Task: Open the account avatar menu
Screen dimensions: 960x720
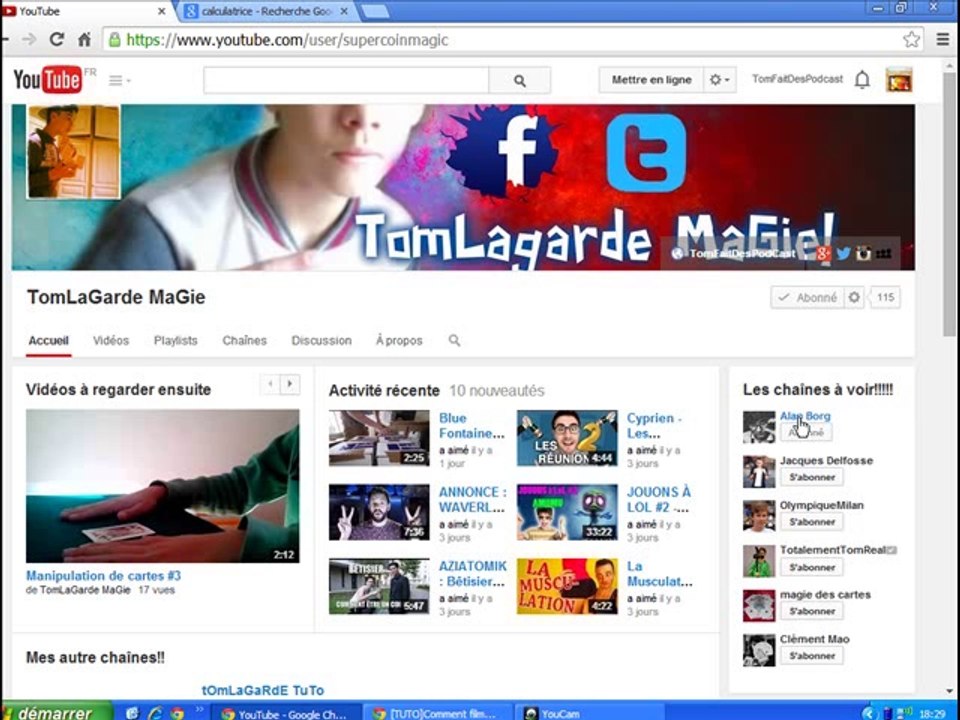Action: tap(899, 80)
